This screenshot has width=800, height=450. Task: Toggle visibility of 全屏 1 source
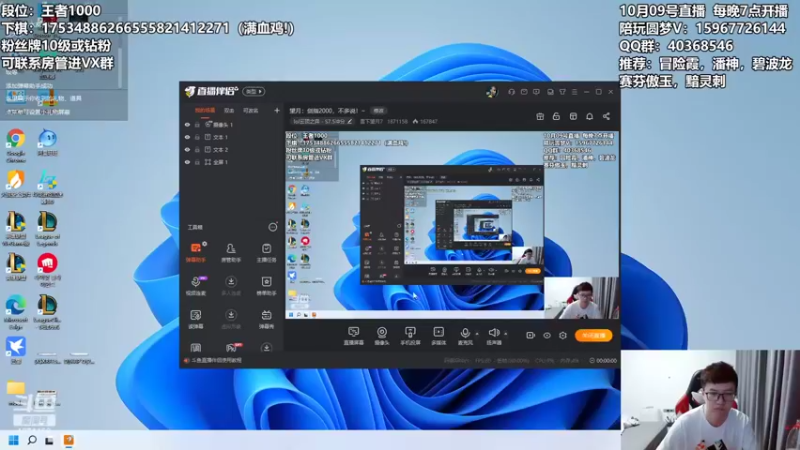click(x=187, y=162)
